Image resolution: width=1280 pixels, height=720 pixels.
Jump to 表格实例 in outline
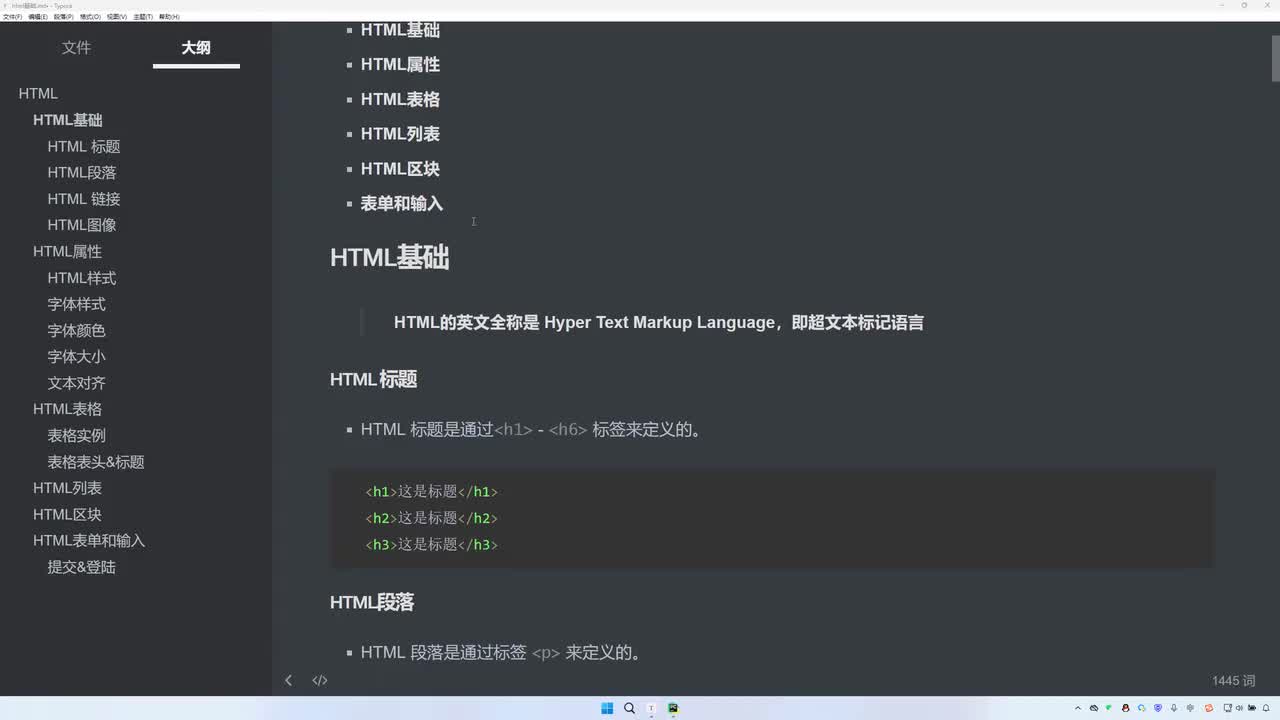pyautogui.click(x=76, y=435)
